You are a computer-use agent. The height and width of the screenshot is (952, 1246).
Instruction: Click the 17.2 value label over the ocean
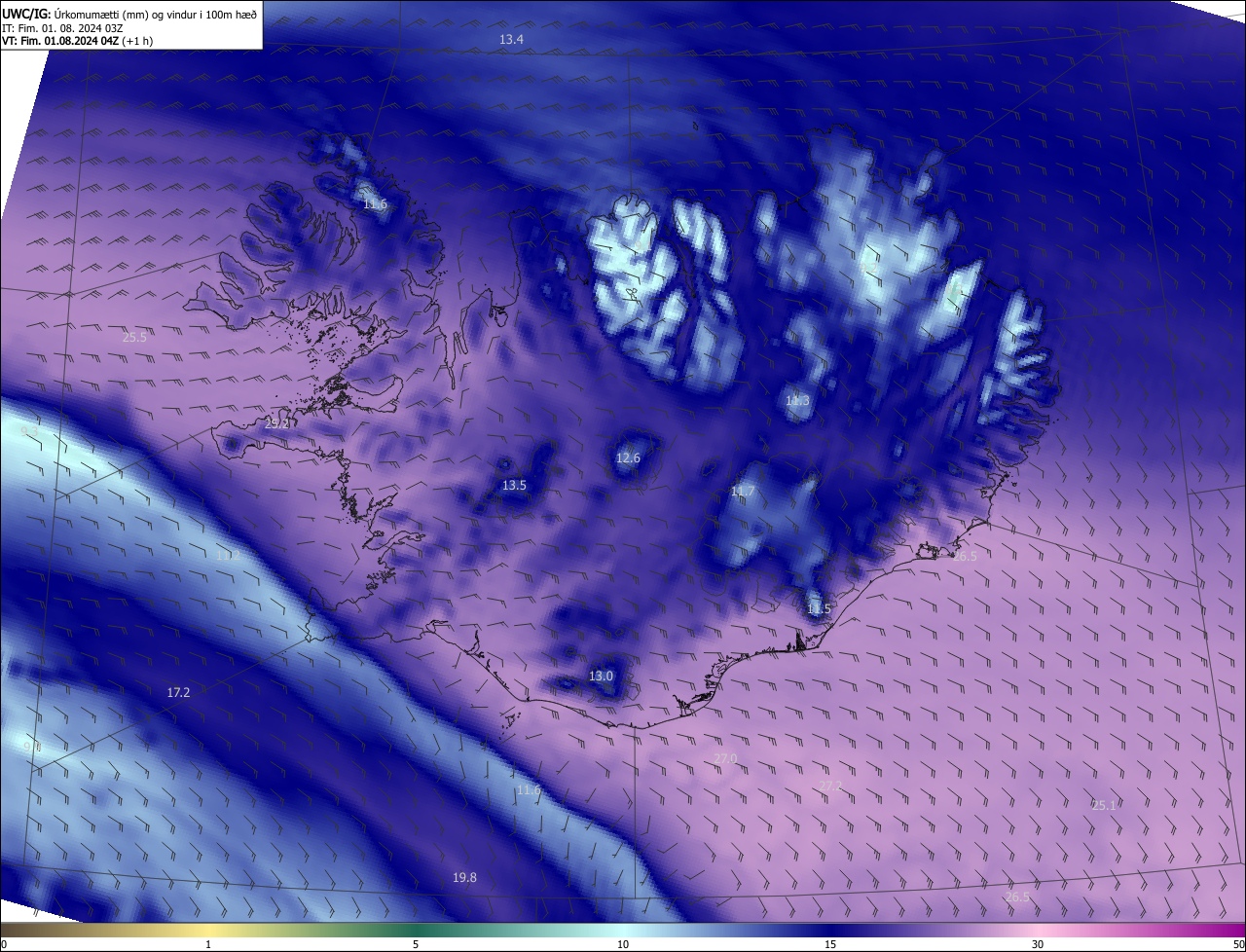tap(178, 693)
